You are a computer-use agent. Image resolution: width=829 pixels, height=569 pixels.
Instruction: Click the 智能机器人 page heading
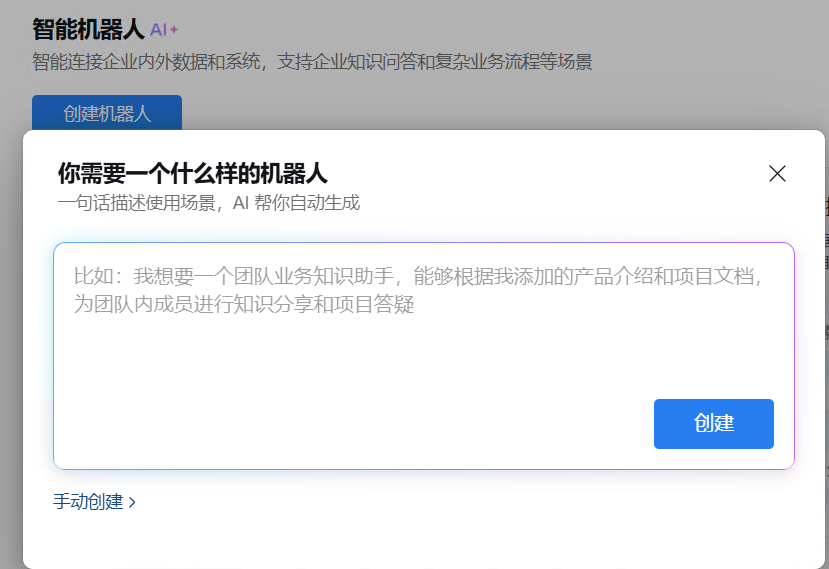(x=88, y=29)
